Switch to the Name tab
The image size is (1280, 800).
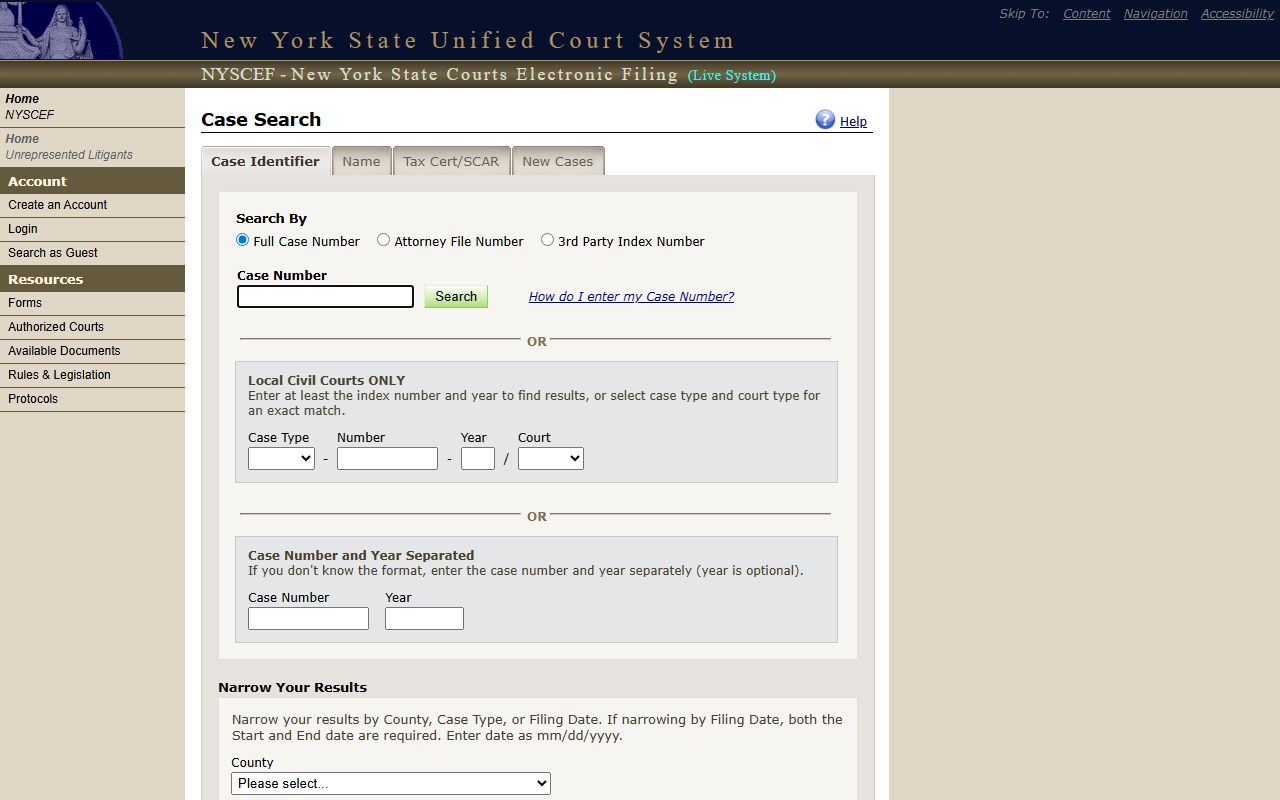pos(361,161)
